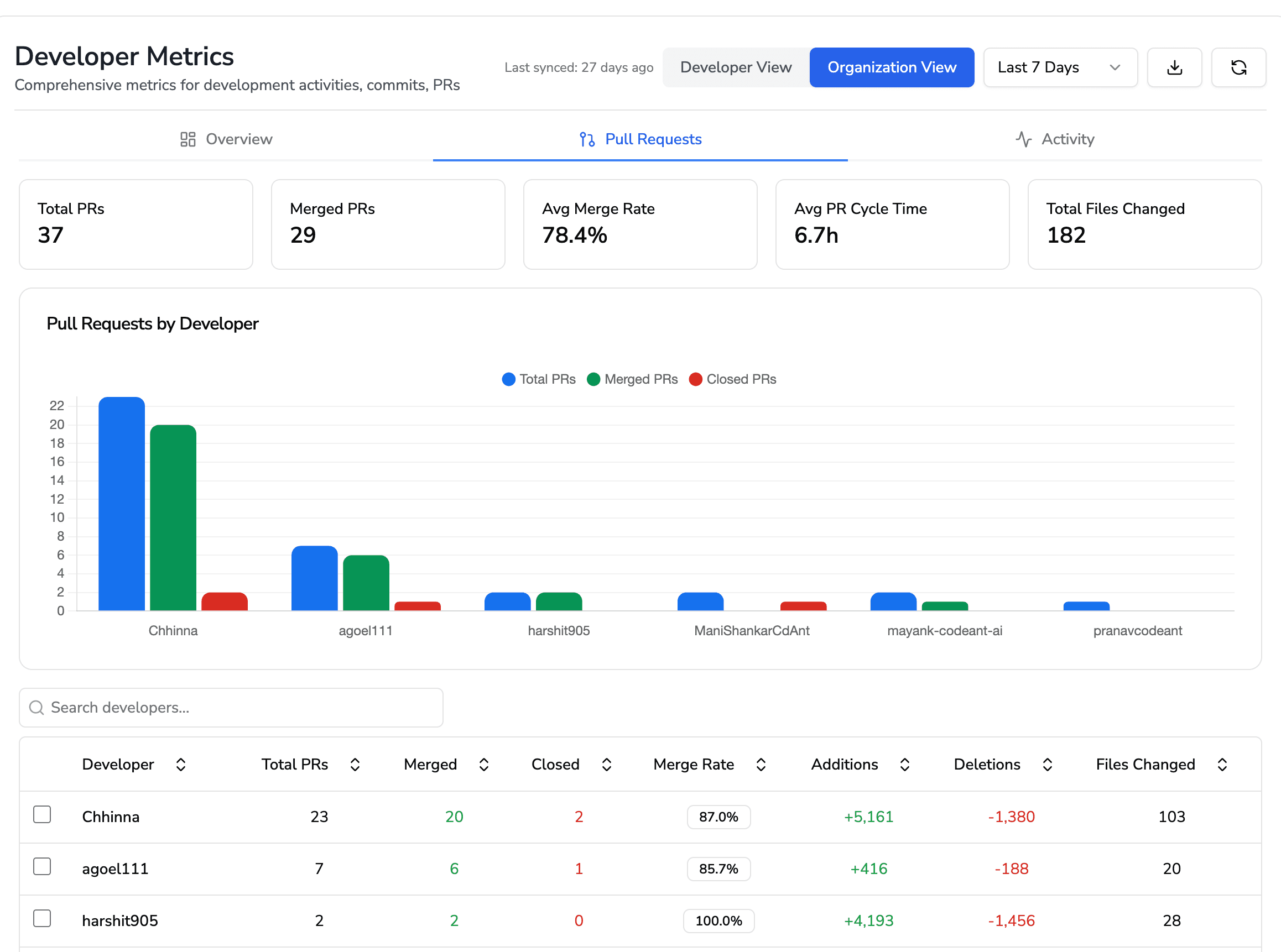1281x952 pixels.
Task: Sort by Additions column sort arrows
Action: click(x=904, y=764)
